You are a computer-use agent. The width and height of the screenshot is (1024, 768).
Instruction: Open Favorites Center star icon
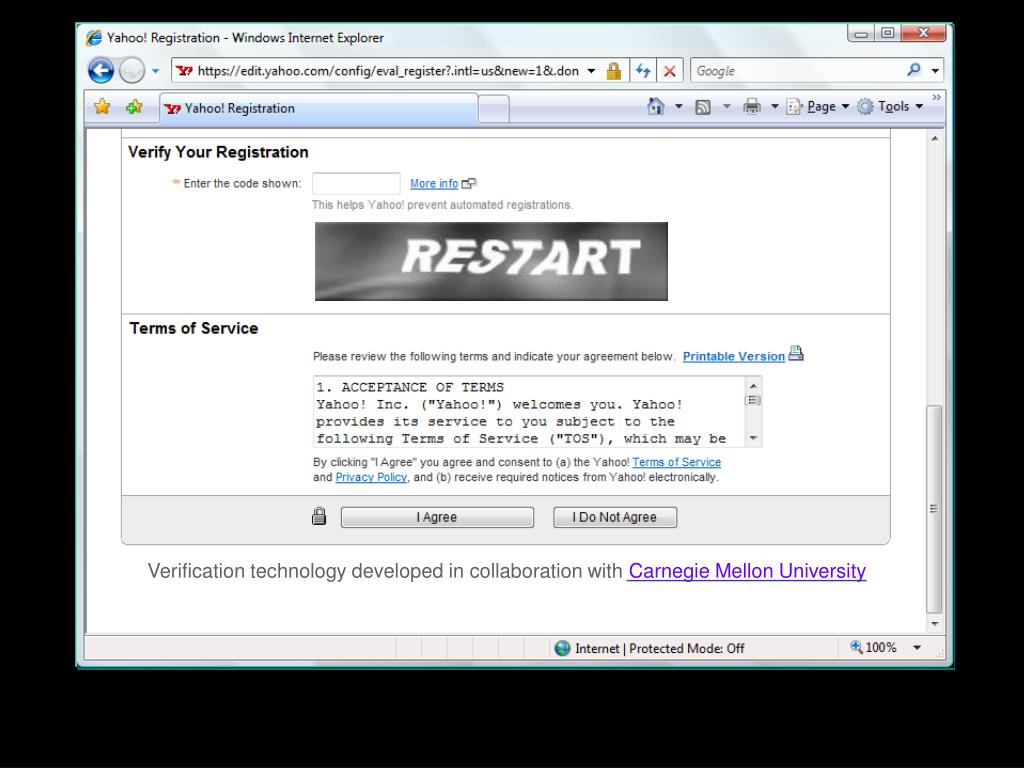(x=103, y=106)
